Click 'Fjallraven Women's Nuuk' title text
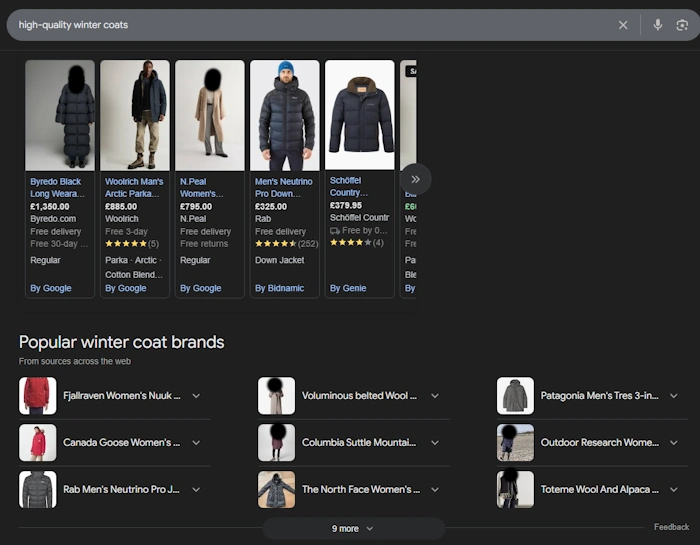 (121, 396)
